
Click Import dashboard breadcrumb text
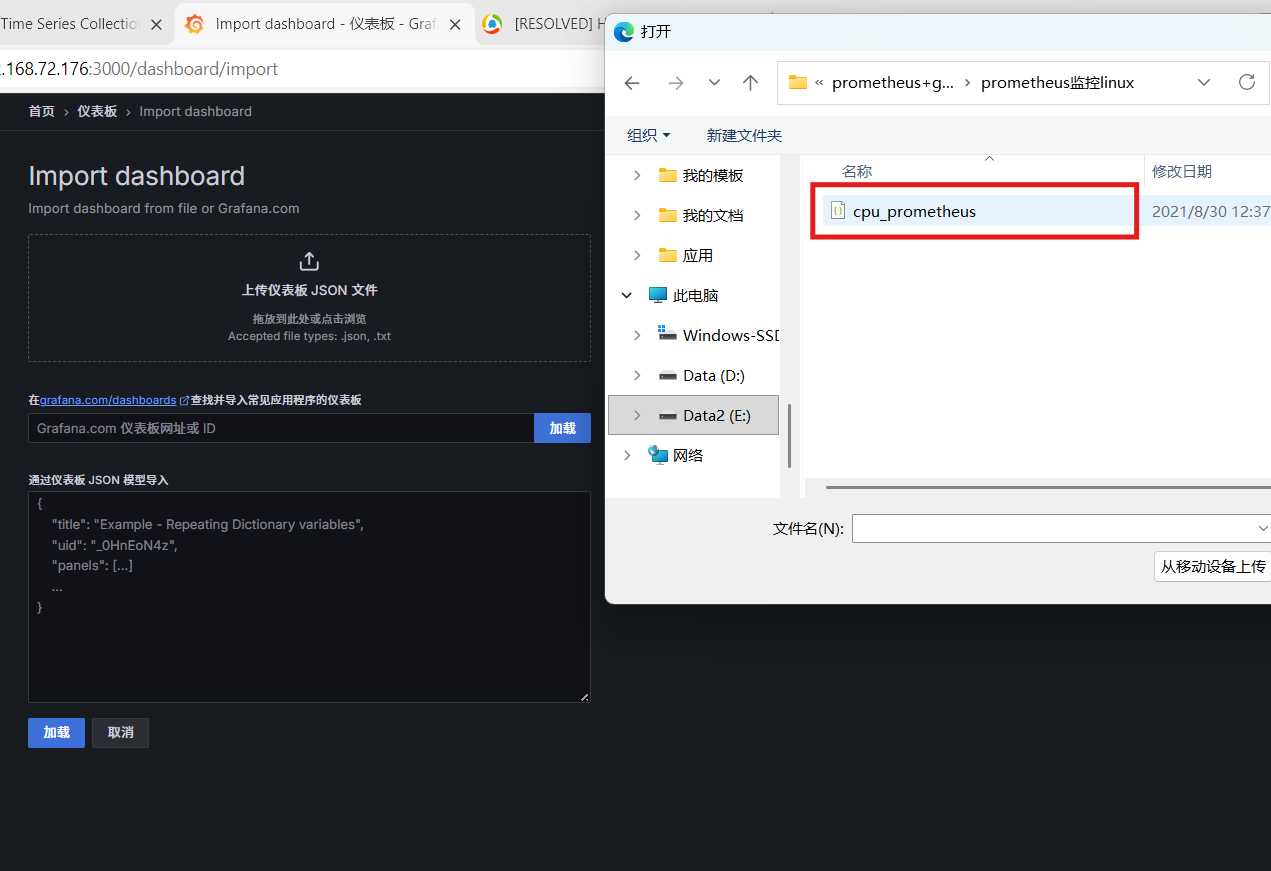[x=195, y=111]
